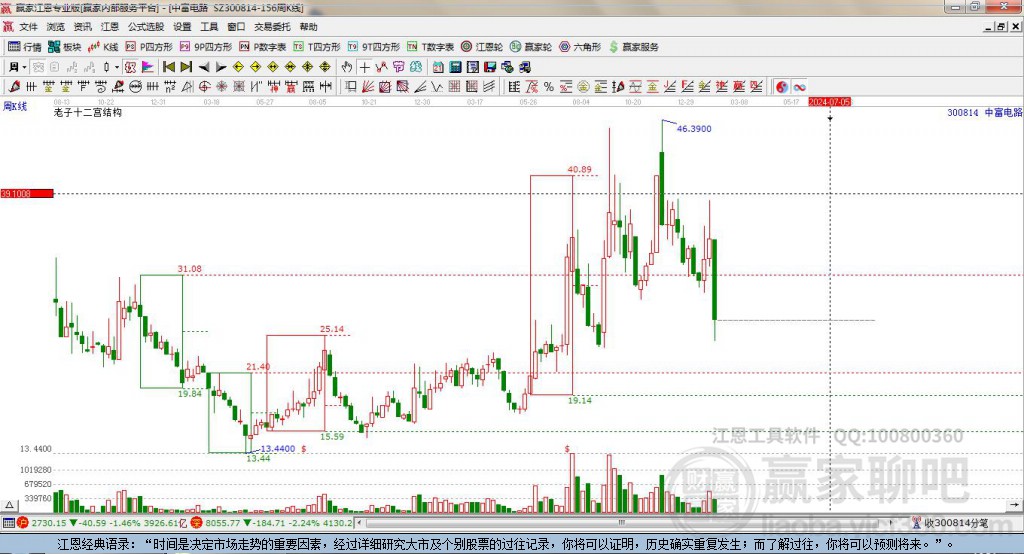Open the 江恩 menu

click(x=110, y=27)
